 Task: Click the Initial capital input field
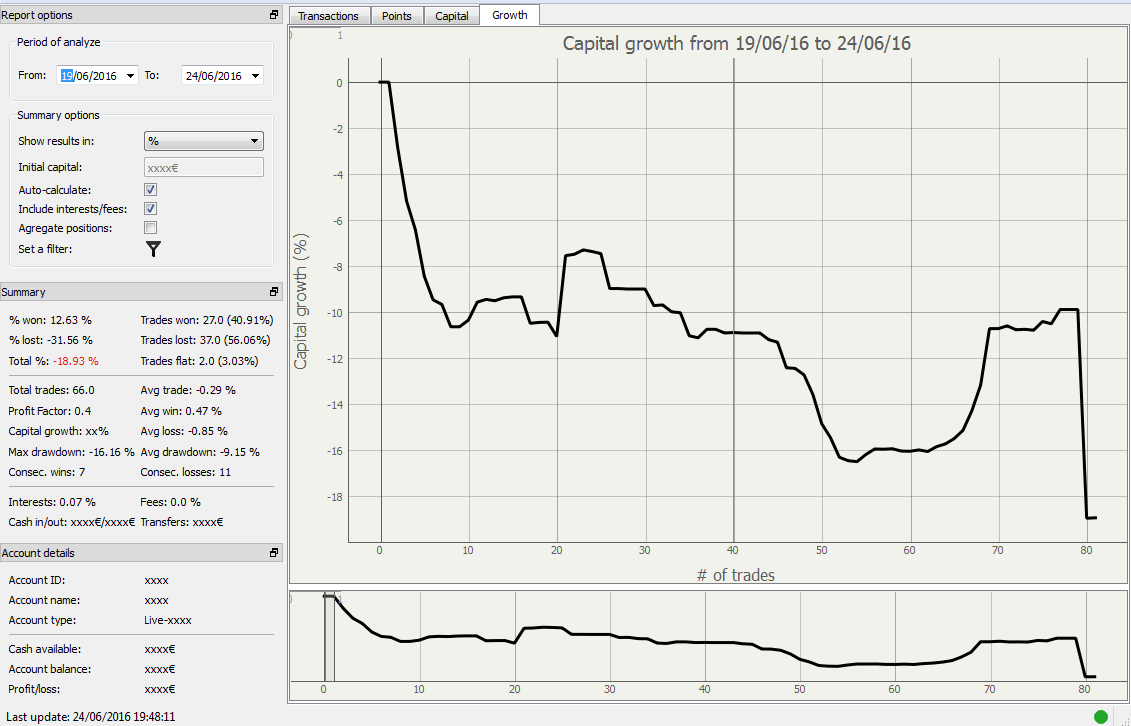point(204,167)
